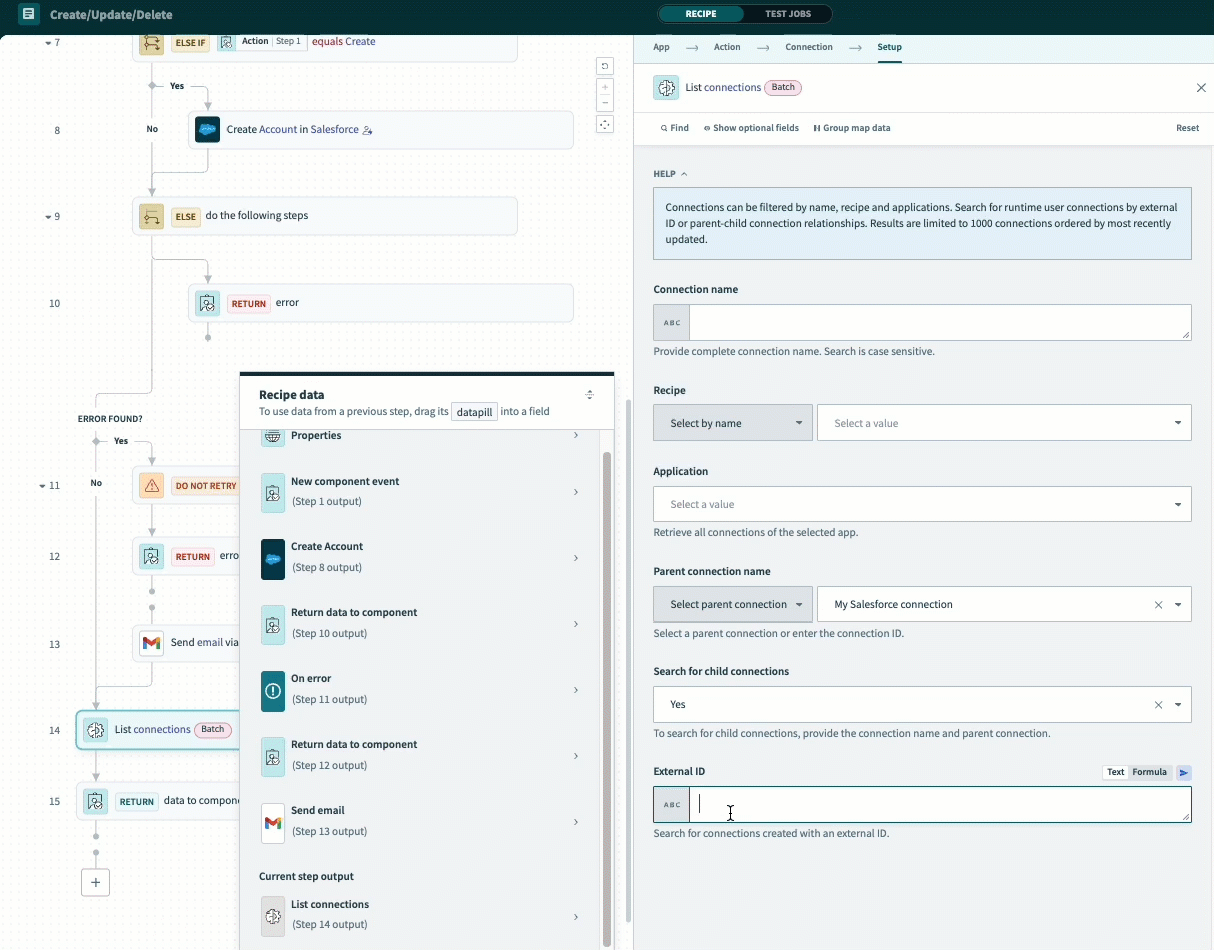Click the On error icon in Recipe data
1214x950 pixels.
(273, 690)
